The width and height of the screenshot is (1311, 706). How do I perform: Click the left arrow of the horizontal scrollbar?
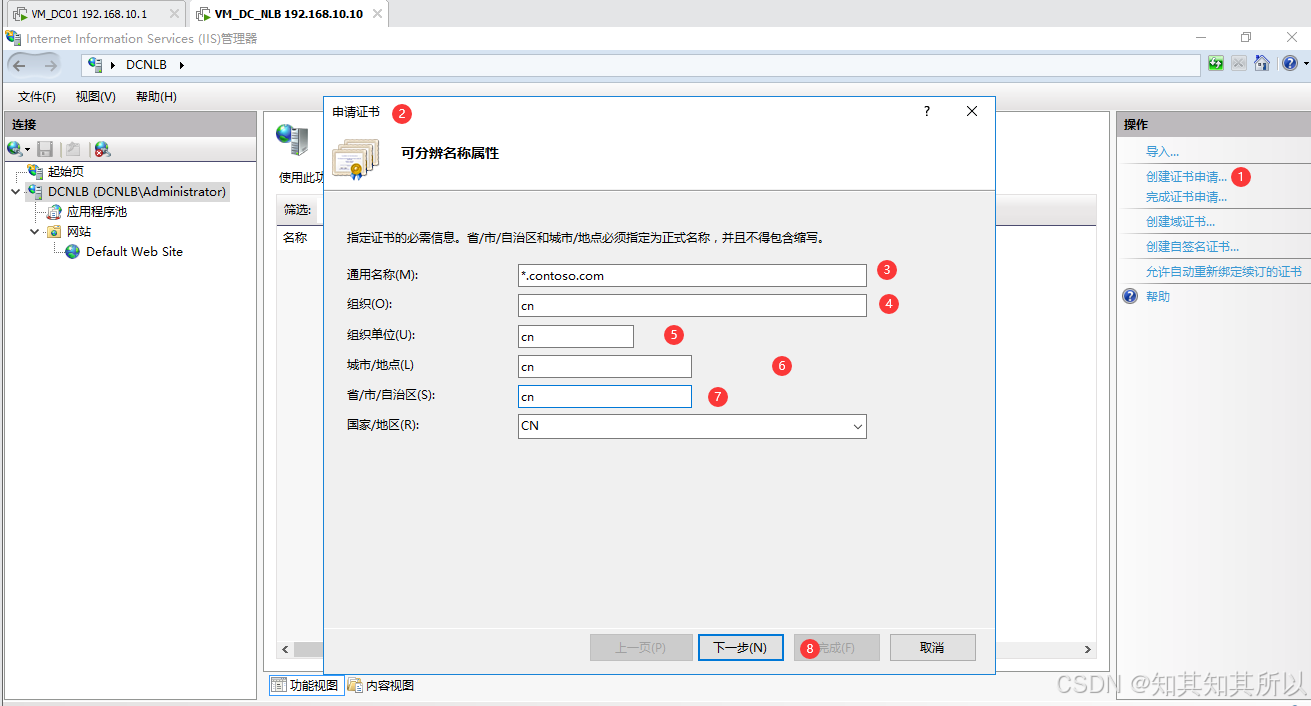[285, 650]
